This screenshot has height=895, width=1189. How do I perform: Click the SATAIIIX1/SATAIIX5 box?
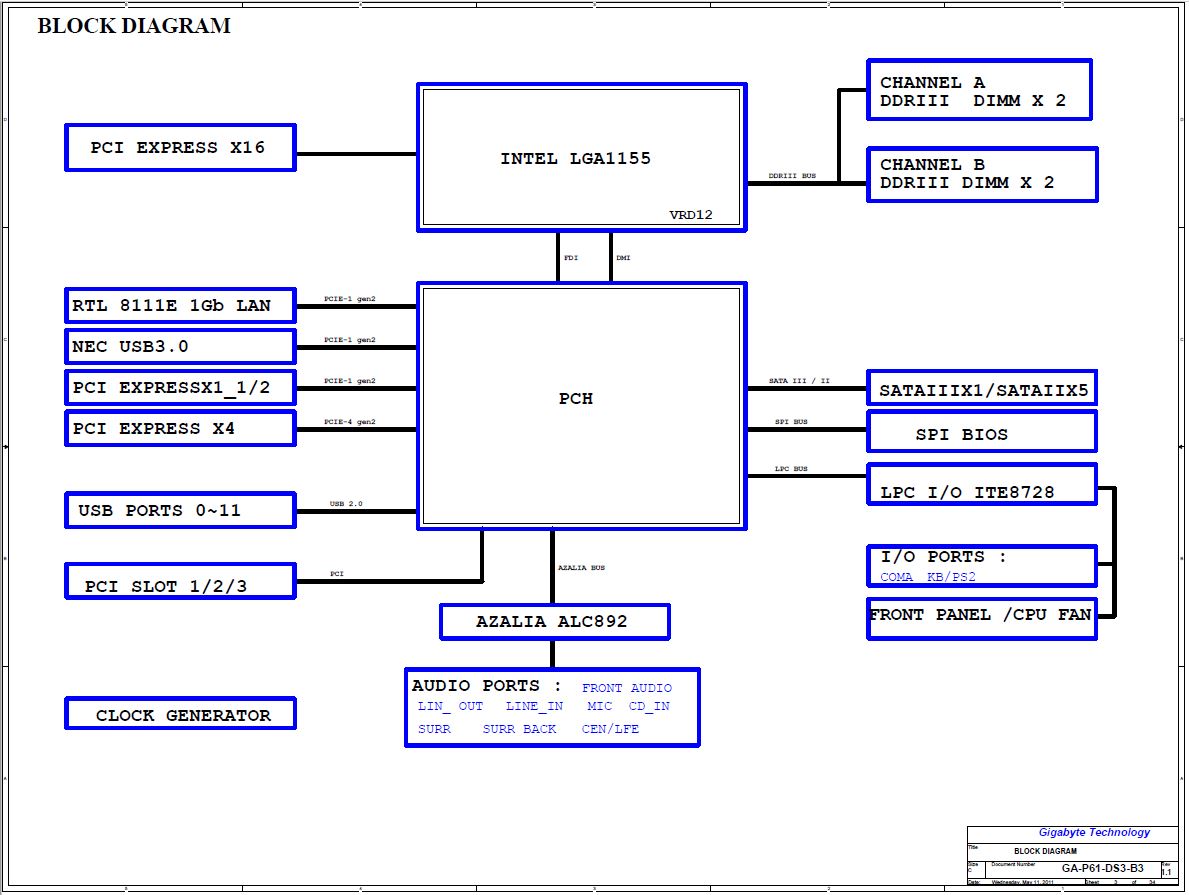(981, 390)
